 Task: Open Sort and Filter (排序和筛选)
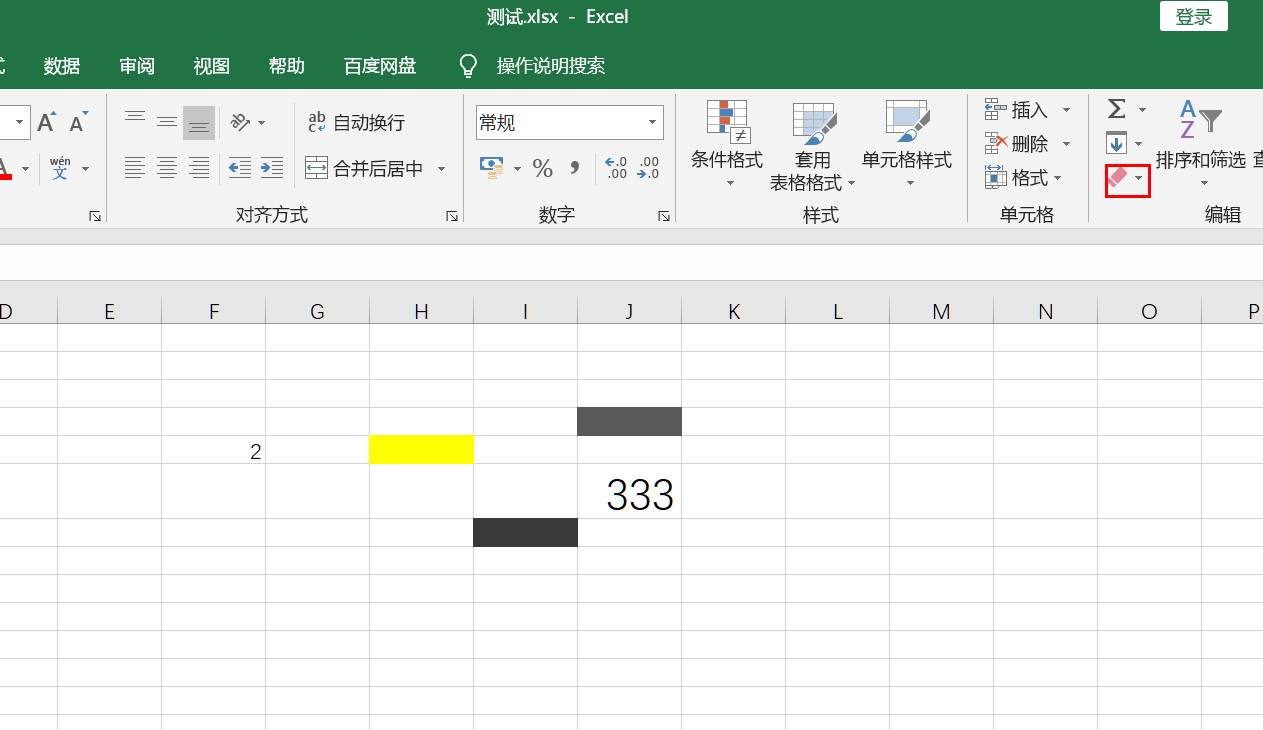(1201, 142)
